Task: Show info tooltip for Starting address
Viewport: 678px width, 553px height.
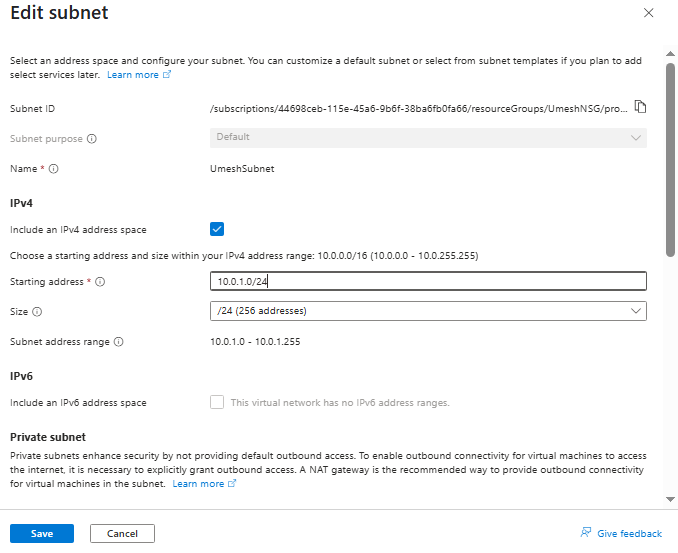Action: (x=100, y=282)
